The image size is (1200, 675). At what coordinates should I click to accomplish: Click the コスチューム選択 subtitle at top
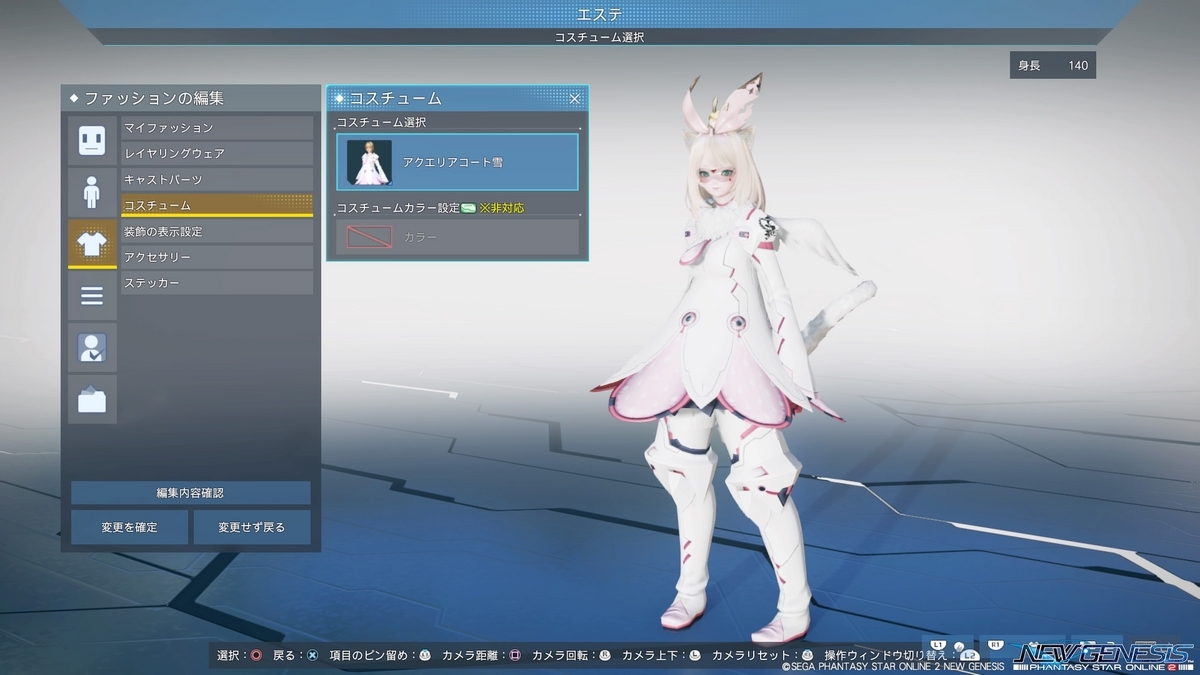[x=600, y=37]
